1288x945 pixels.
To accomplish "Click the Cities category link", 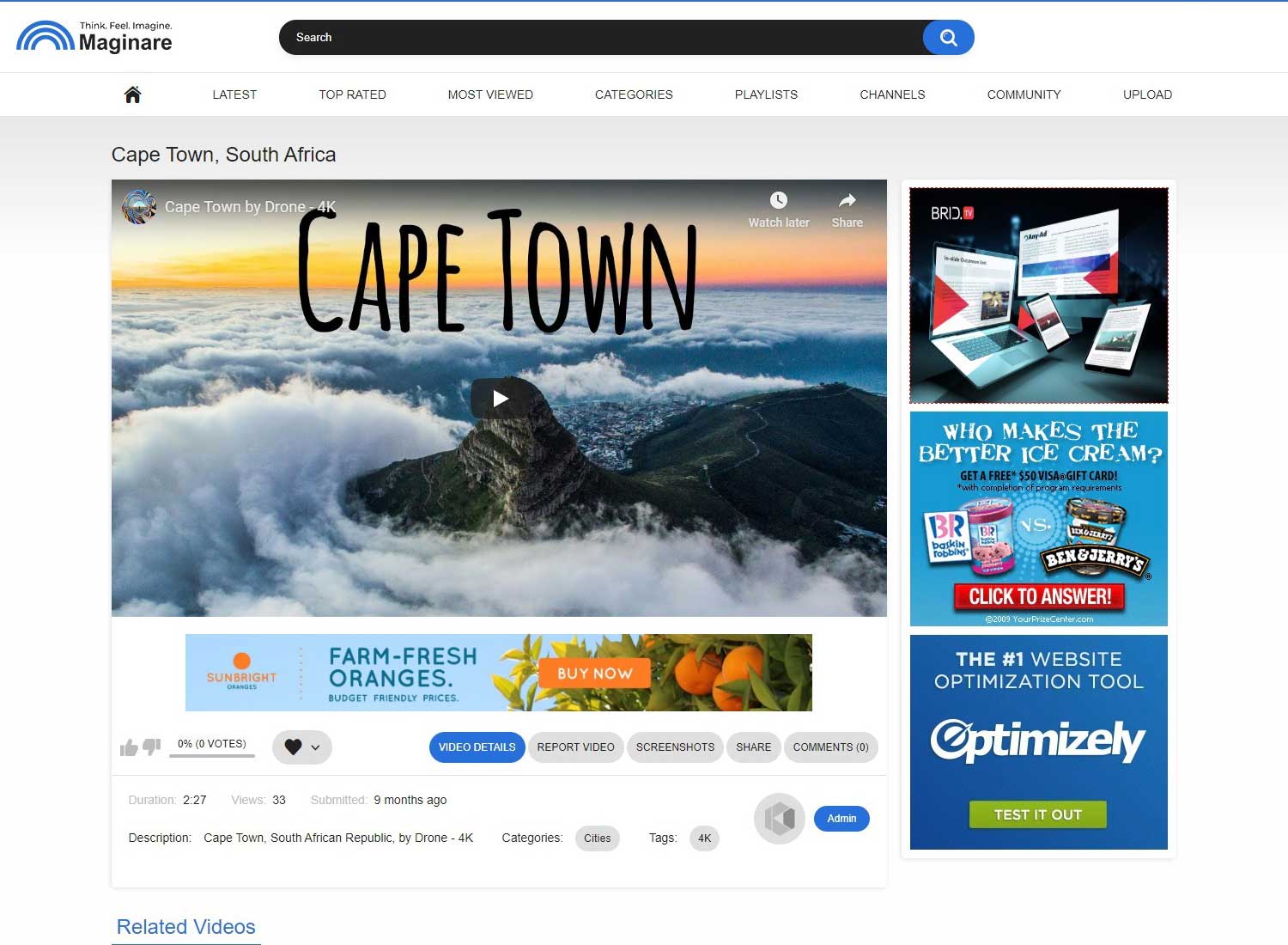I will (597, 838).
